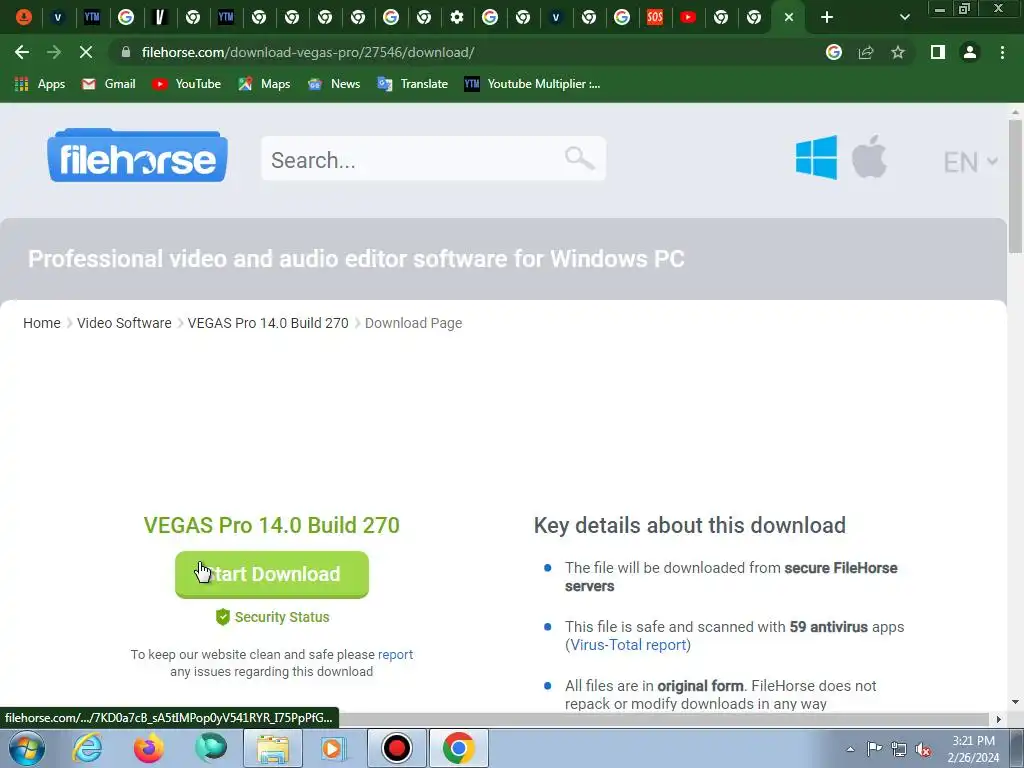Go back to the previous page
This screenshot has width=1024, height=768.
pos(22,52)
